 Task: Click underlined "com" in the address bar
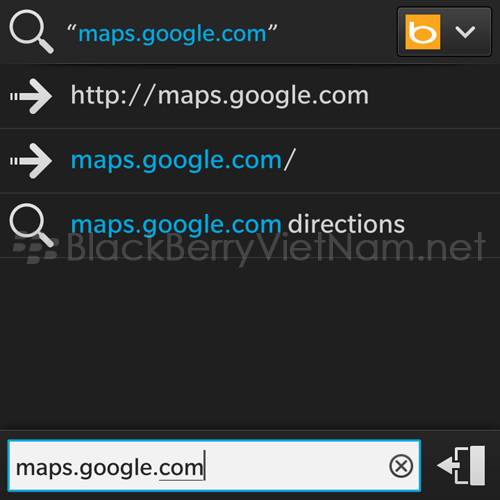(181, 468)
